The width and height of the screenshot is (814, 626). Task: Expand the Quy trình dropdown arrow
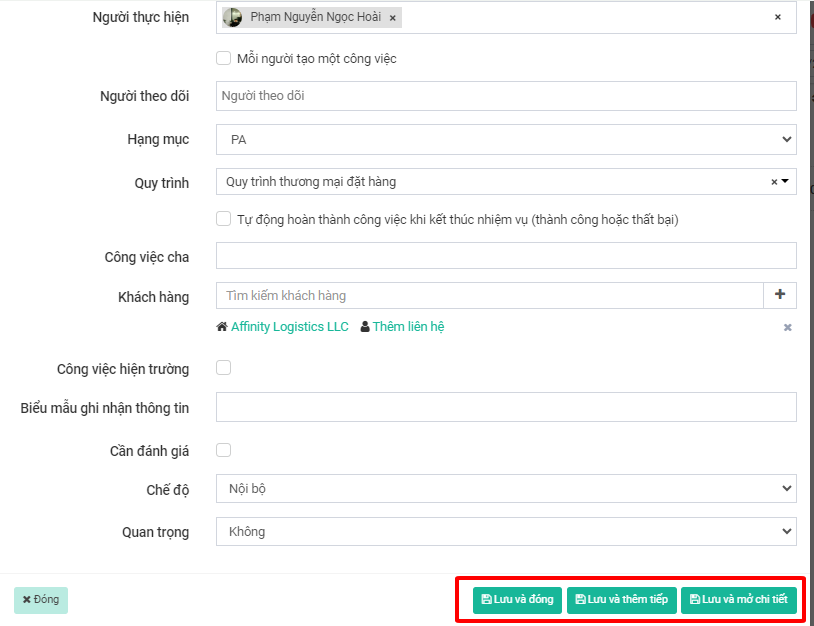click(785, 182)
